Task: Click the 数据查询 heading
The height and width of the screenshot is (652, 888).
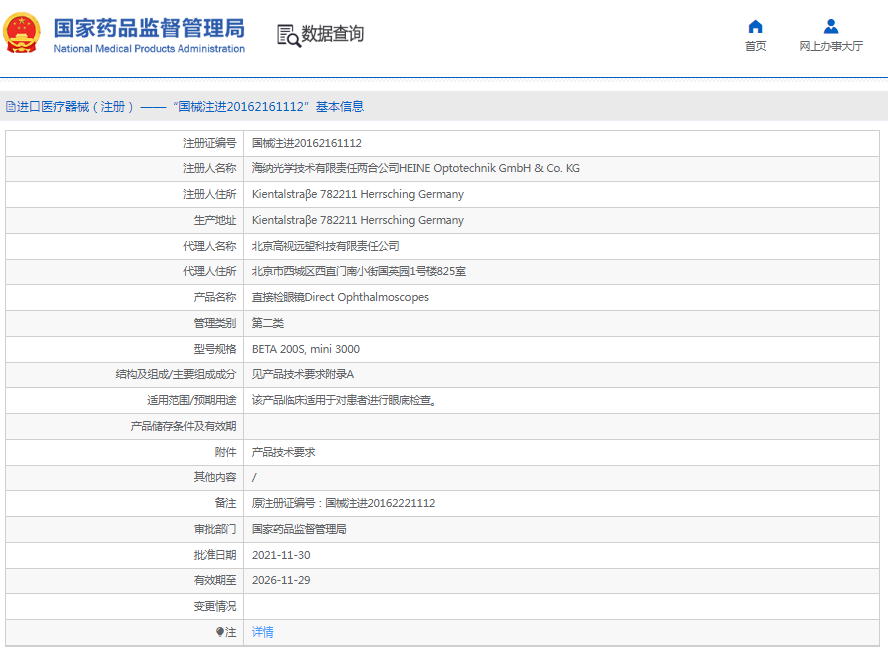Action: (332, 34)
